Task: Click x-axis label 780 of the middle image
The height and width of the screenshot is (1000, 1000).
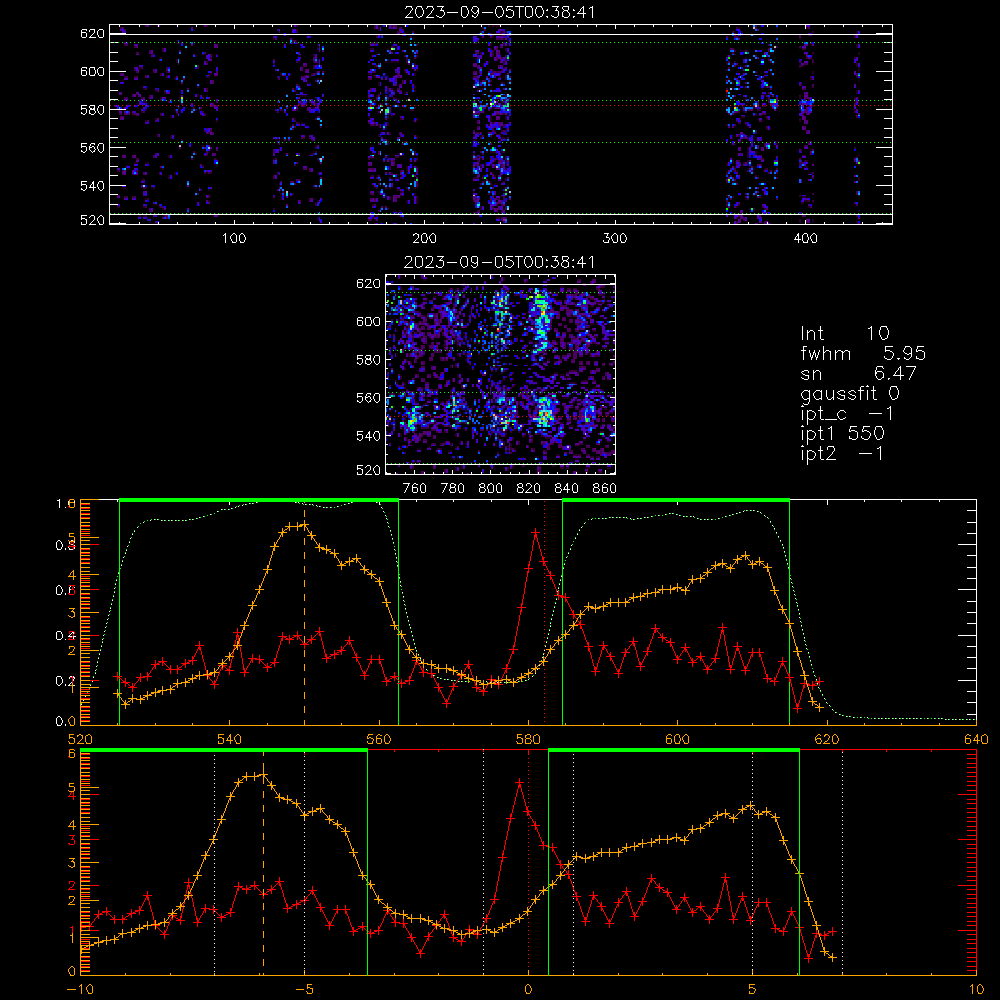Action: [453, 489]
